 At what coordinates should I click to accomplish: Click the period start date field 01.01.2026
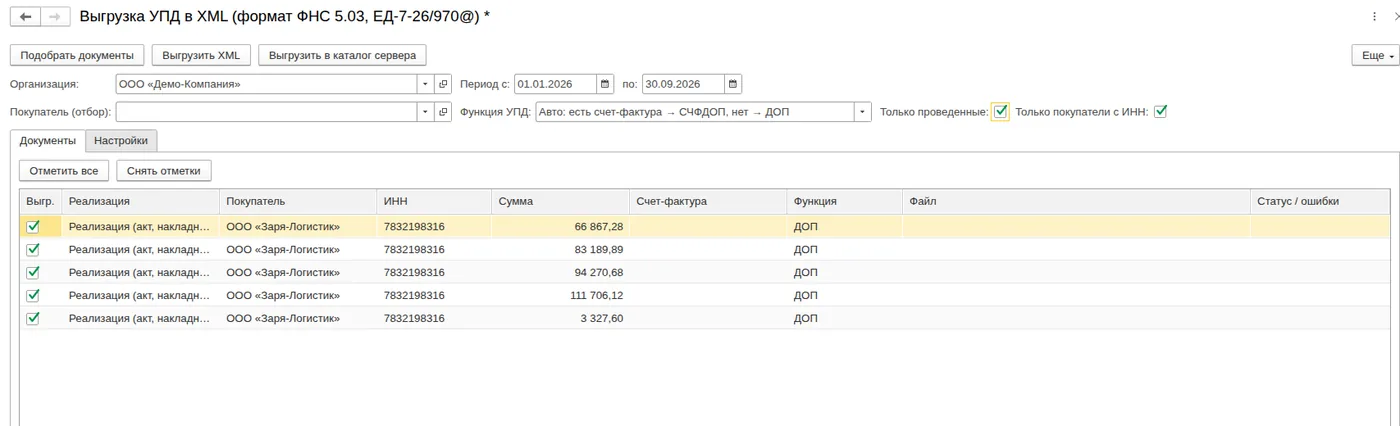(555, 84)
